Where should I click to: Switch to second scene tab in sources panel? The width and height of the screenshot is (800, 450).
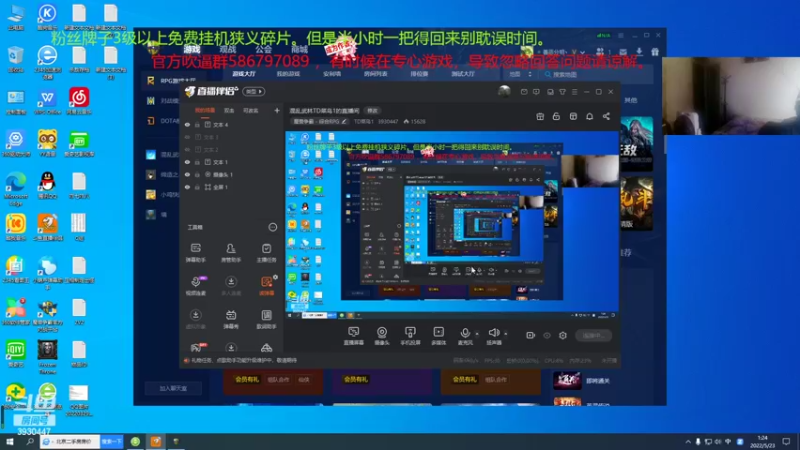(x=229, y=110)
